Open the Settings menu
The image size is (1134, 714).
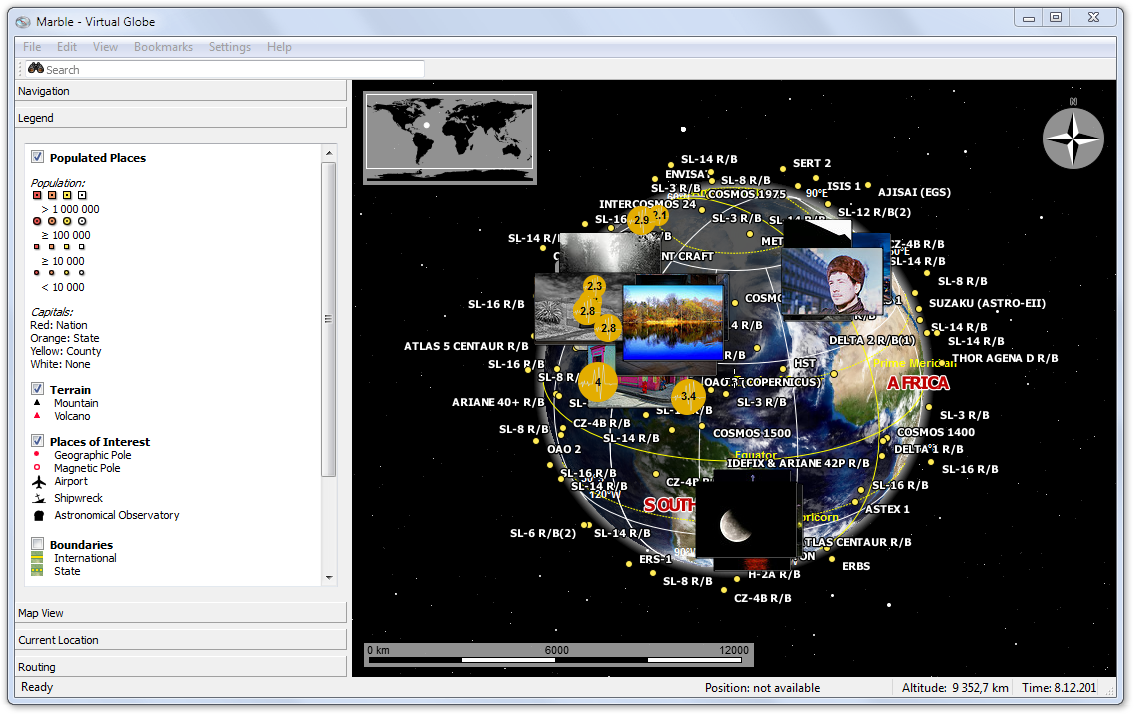pyautogui.click(x=230, y=47)
